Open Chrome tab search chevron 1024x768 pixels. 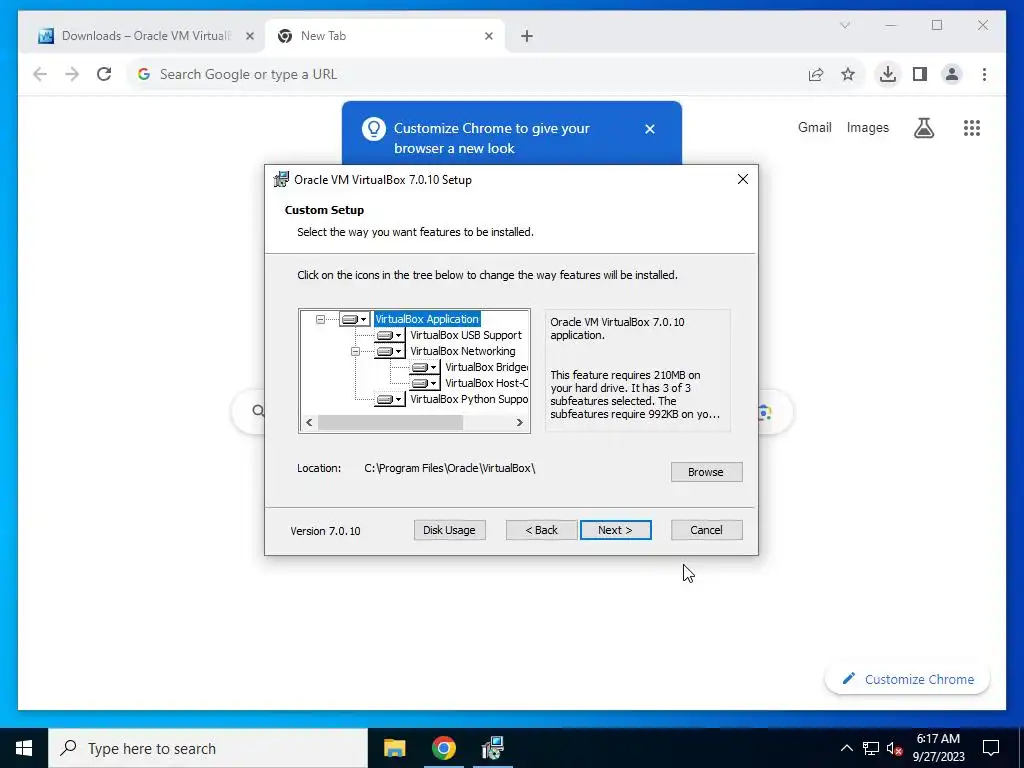coord(845,25)
